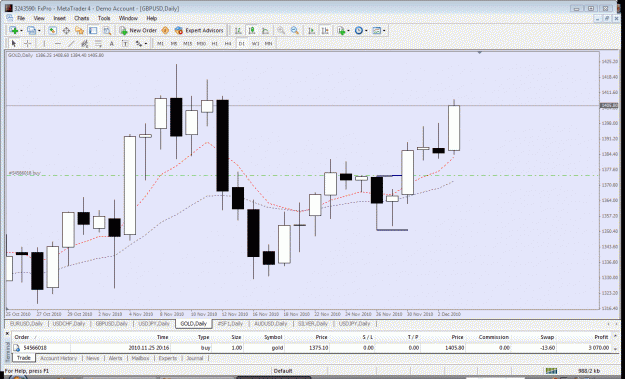Select the Equidistant Channel tool

pos(85,43)
